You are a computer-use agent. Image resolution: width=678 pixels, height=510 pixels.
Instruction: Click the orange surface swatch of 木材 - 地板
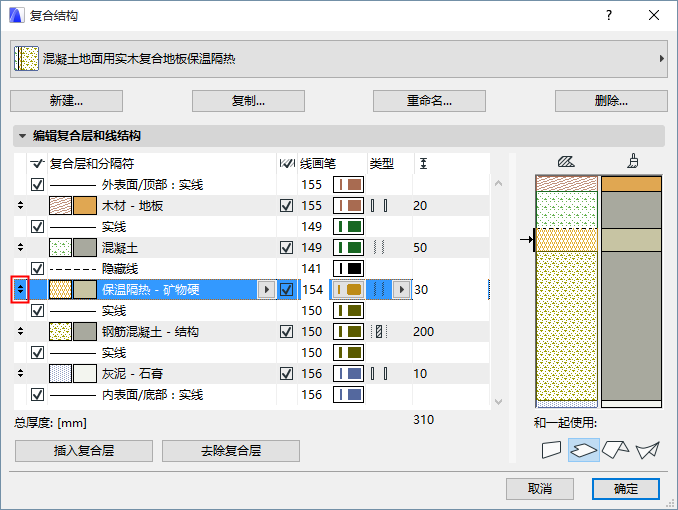tap(85, 205)
